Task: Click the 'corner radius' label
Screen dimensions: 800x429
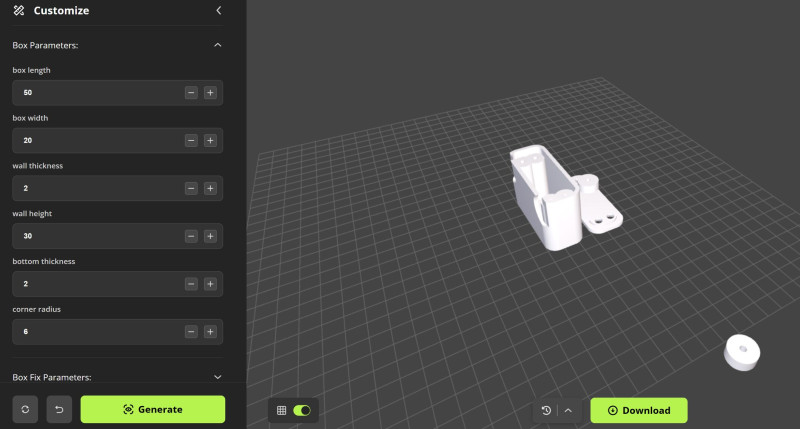Action: [37, 309]
